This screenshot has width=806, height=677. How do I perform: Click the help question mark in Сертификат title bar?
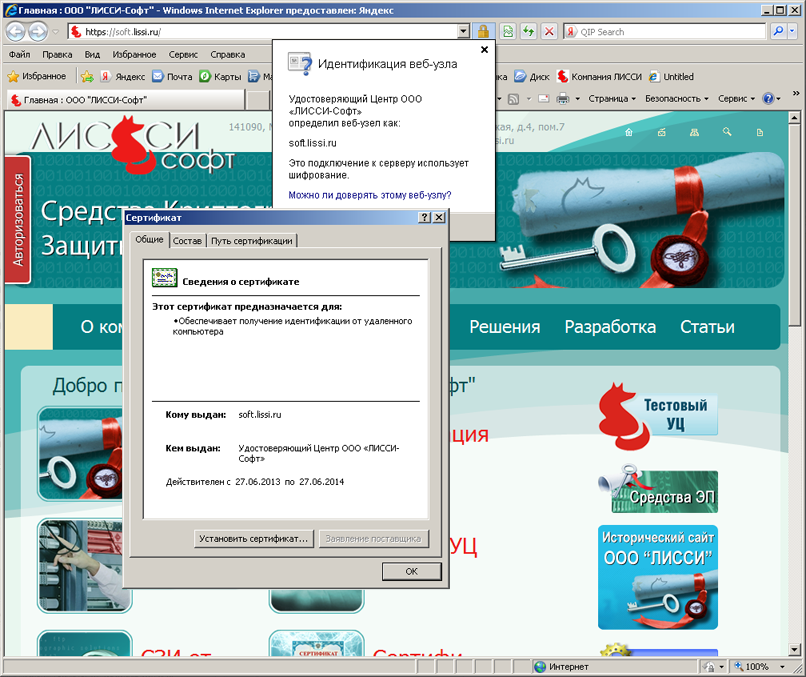424,217
